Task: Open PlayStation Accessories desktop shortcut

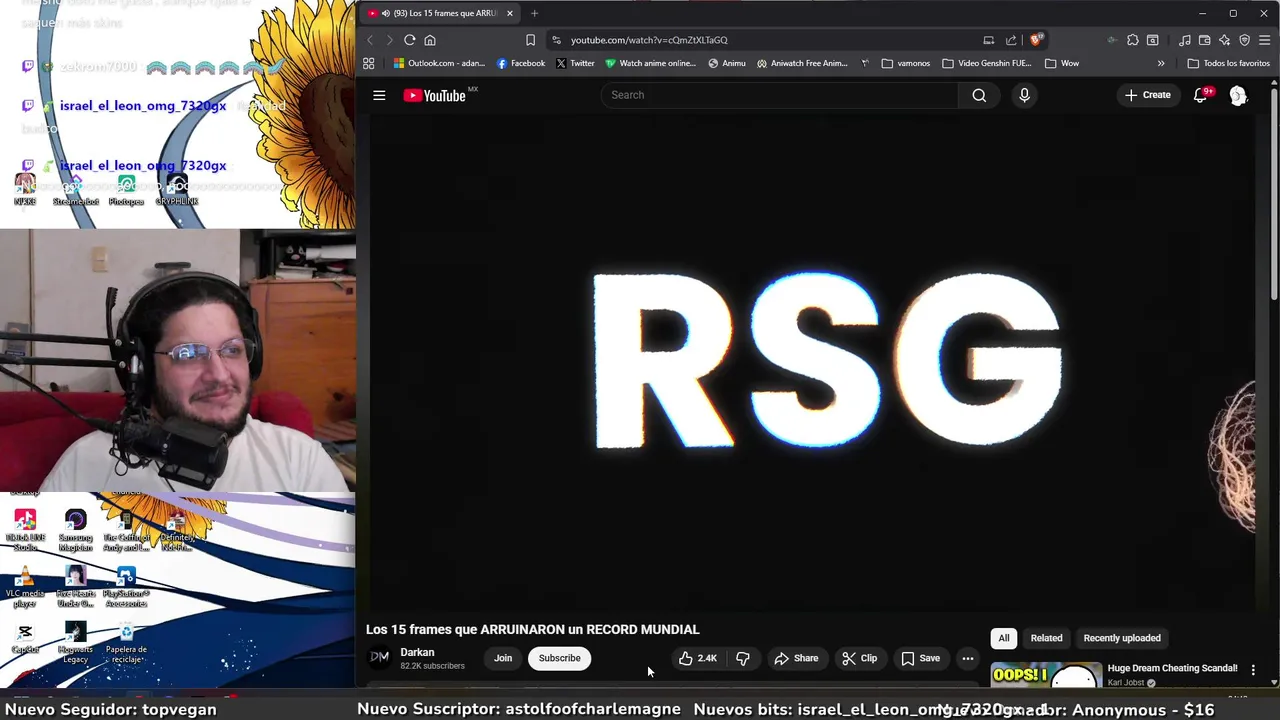Action: pos(126,586)
